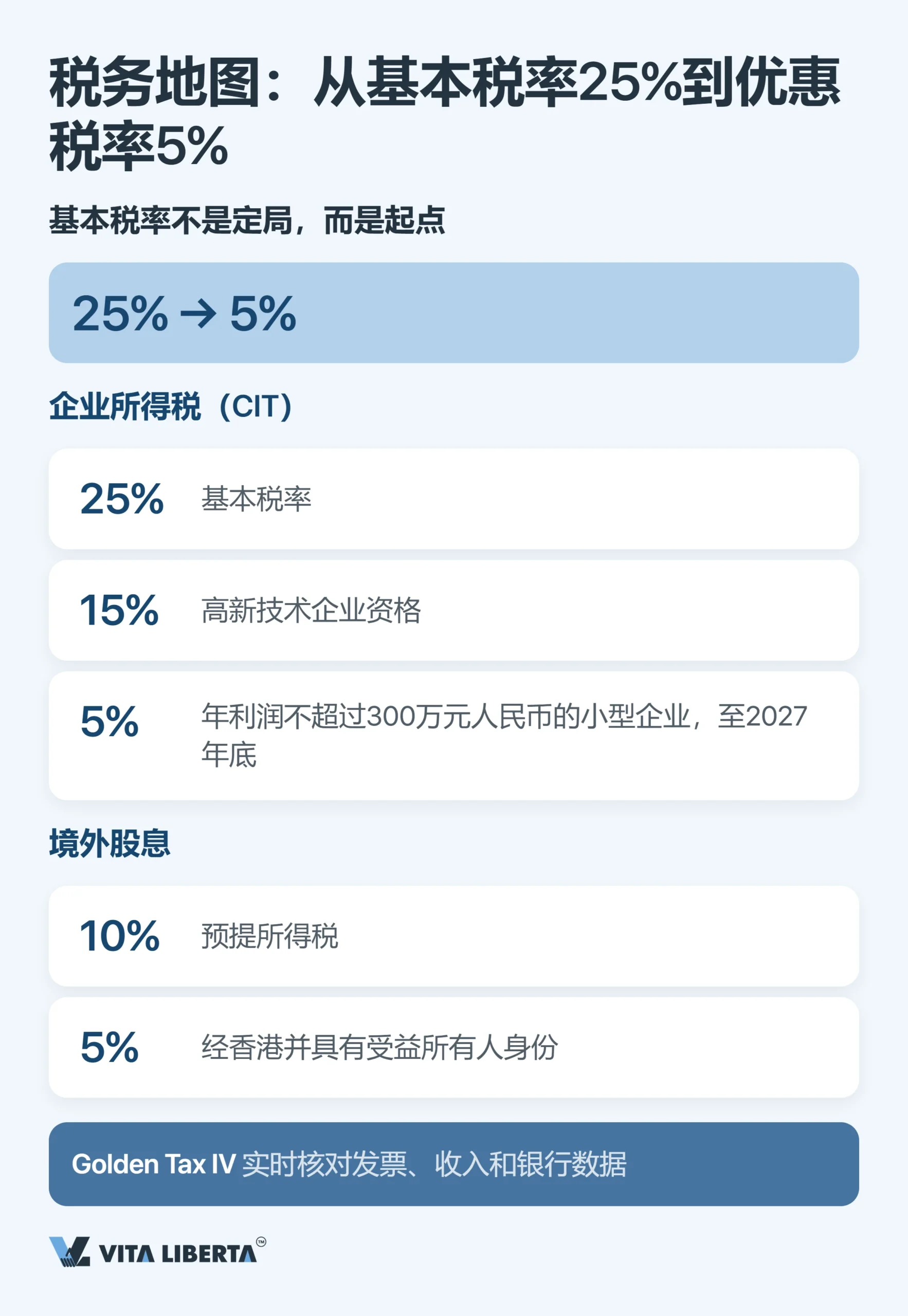
Task: Click the subtitle 基本税率不是定局，而是起点
Action: (x=247, y=220)
